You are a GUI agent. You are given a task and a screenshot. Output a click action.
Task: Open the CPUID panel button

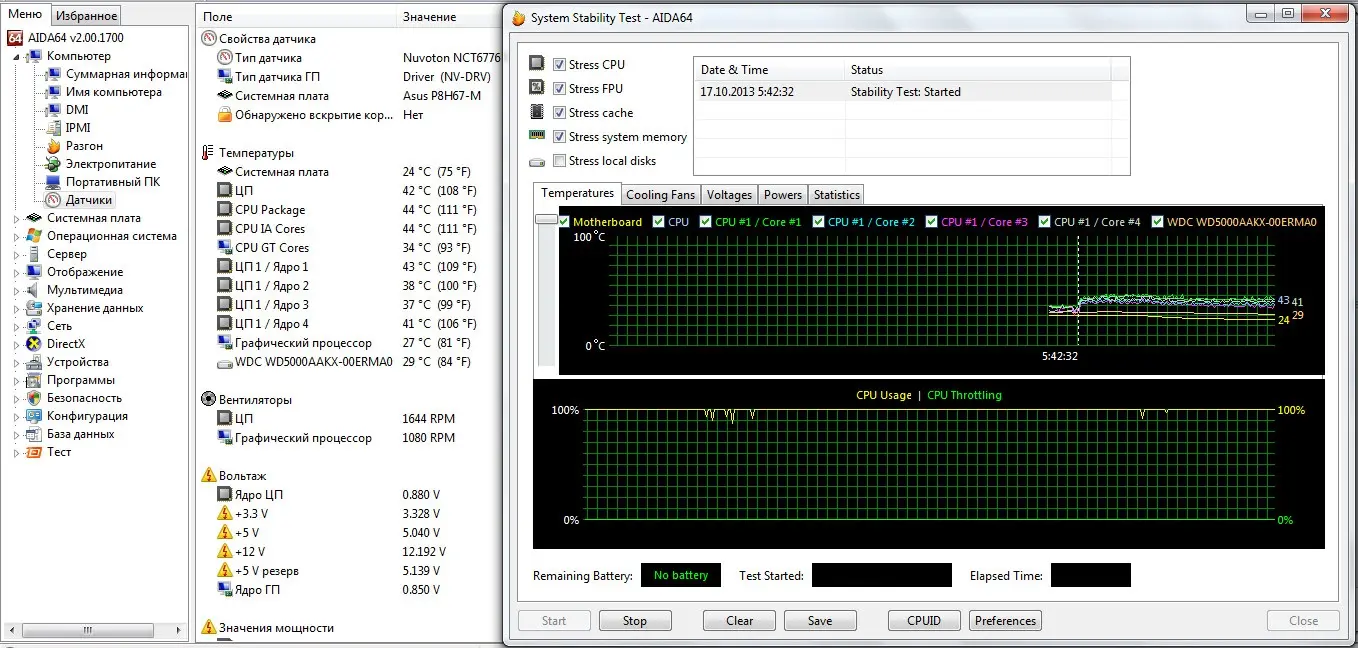coord(924,620)
